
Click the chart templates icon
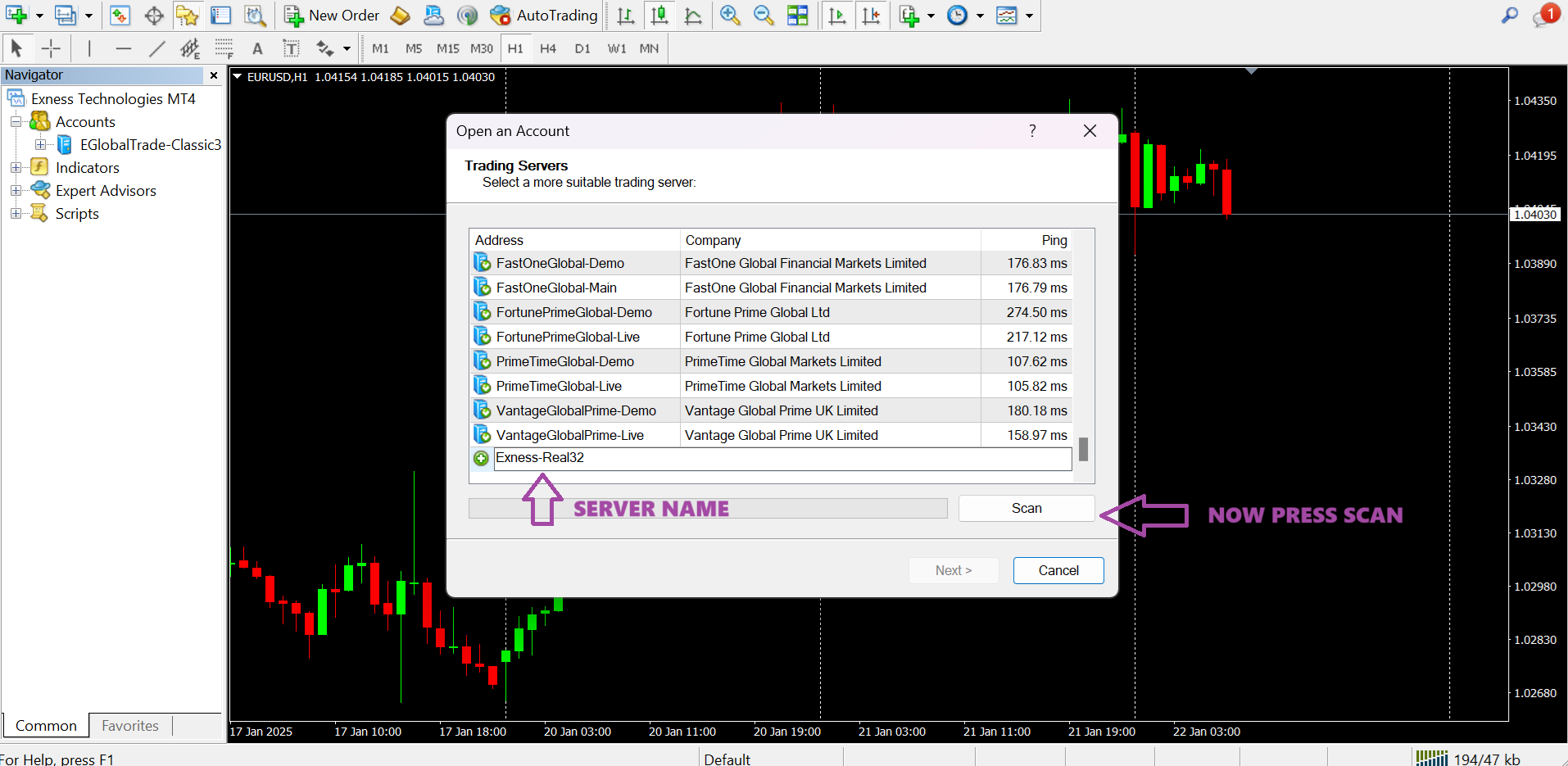[1007, 15]
